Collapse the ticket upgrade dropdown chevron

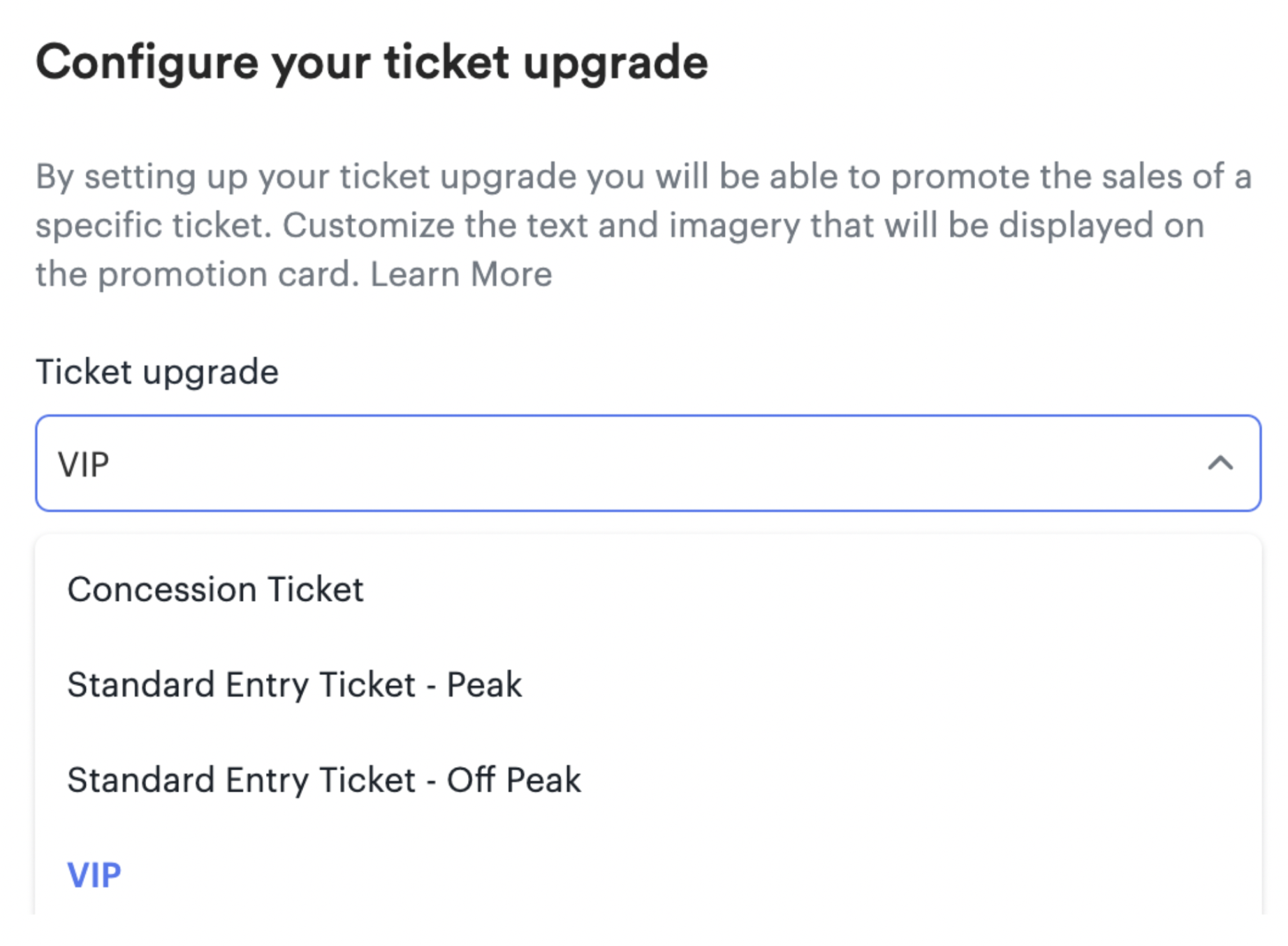1219,462
